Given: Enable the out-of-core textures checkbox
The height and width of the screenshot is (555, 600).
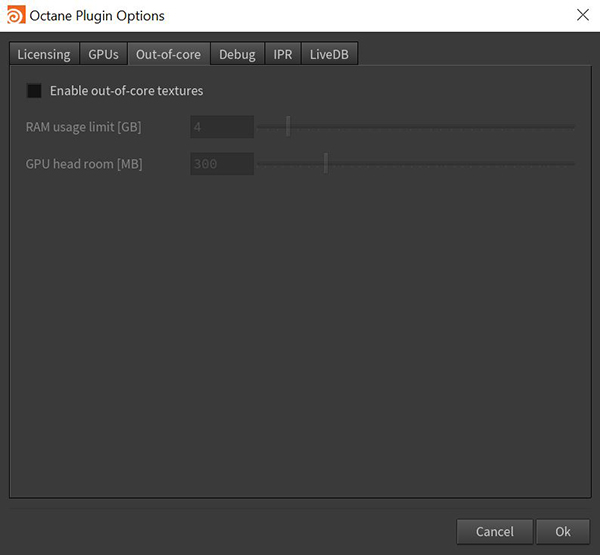Looking at the screenshot, I should pyautogui.click(x=35, y=91).
